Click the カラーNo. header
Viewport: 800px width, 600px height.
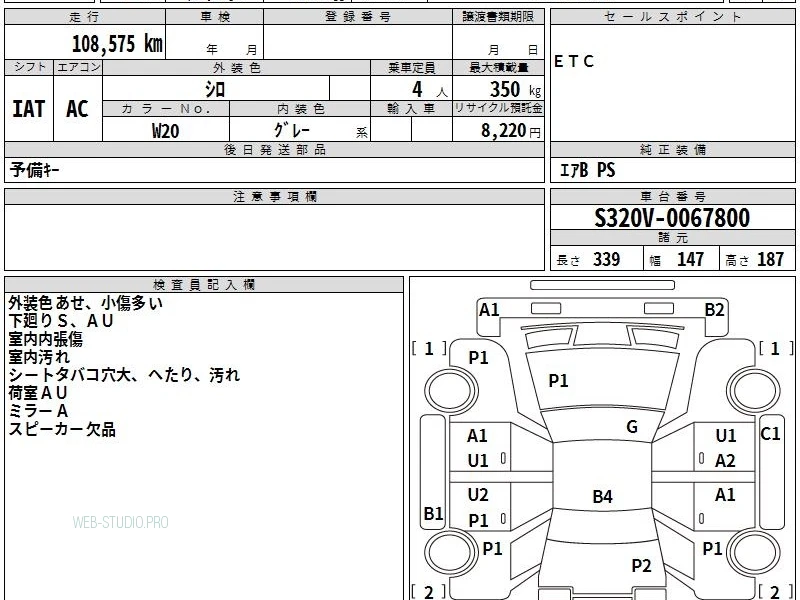[166, 109]
